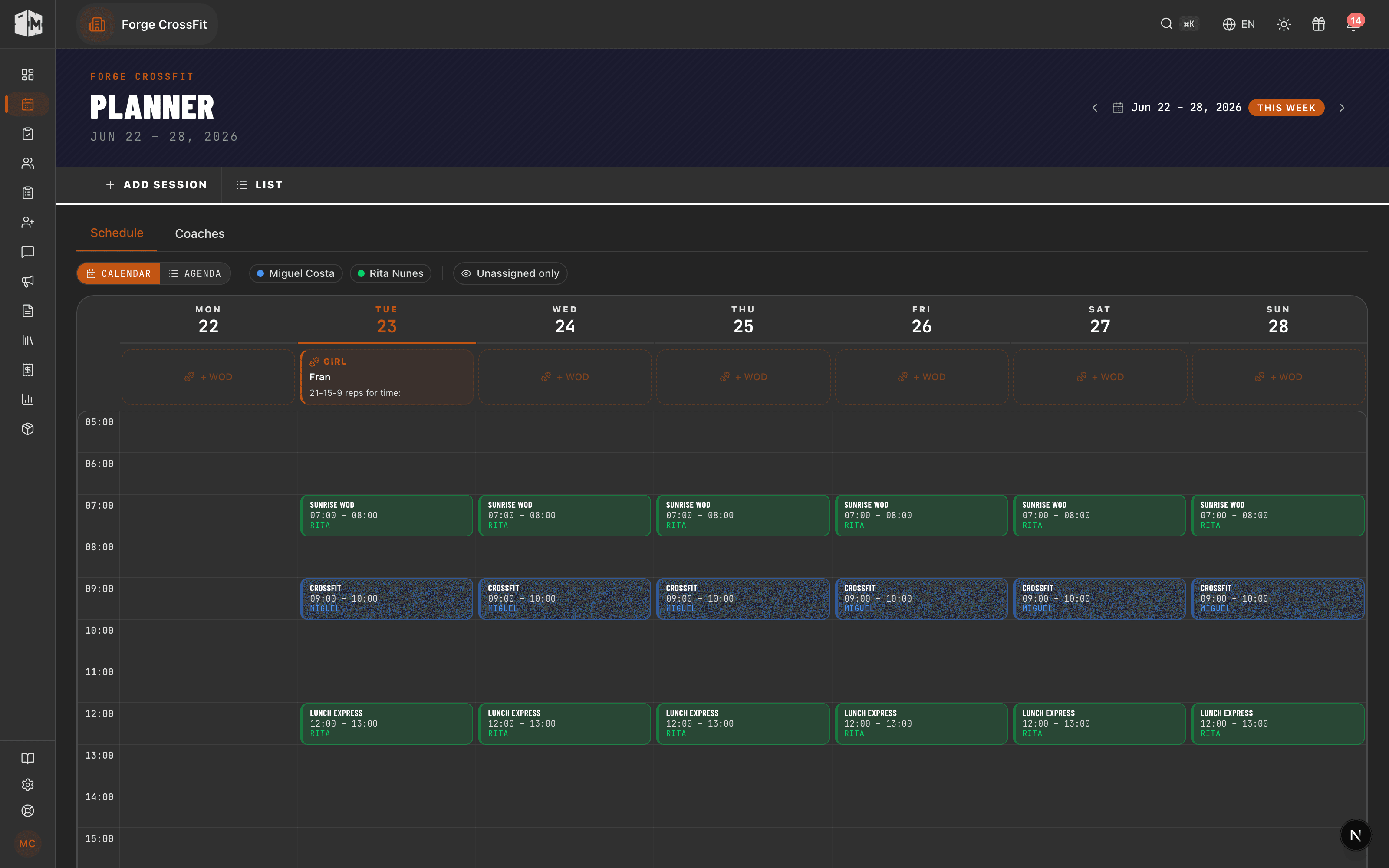Open the clipboard list icon in sidebar
This screenshot has width=1389, height=868.
(27, 193)
